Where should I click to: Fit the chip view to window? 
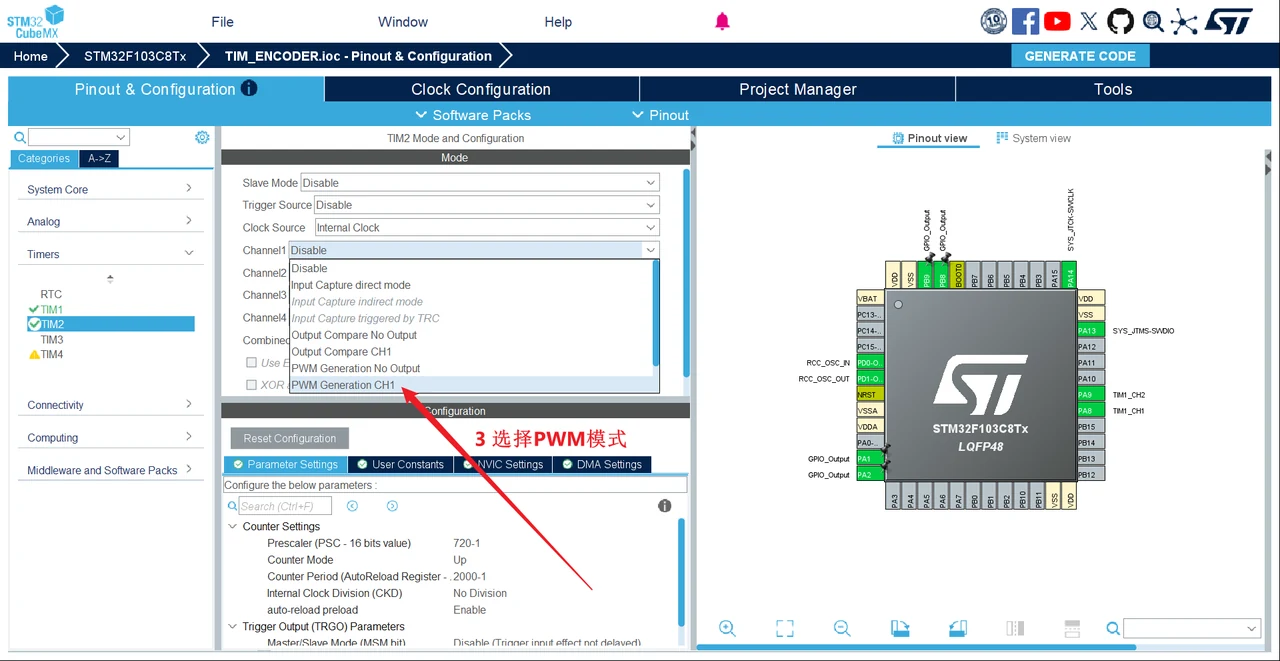pos(785,628)
